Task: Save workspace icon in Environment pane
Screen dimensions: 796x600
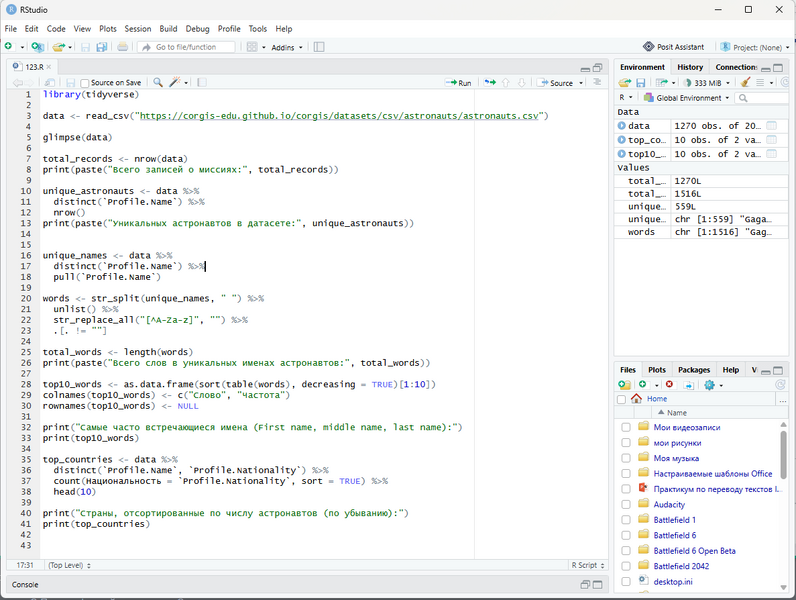Action: (x=641, y=82)
